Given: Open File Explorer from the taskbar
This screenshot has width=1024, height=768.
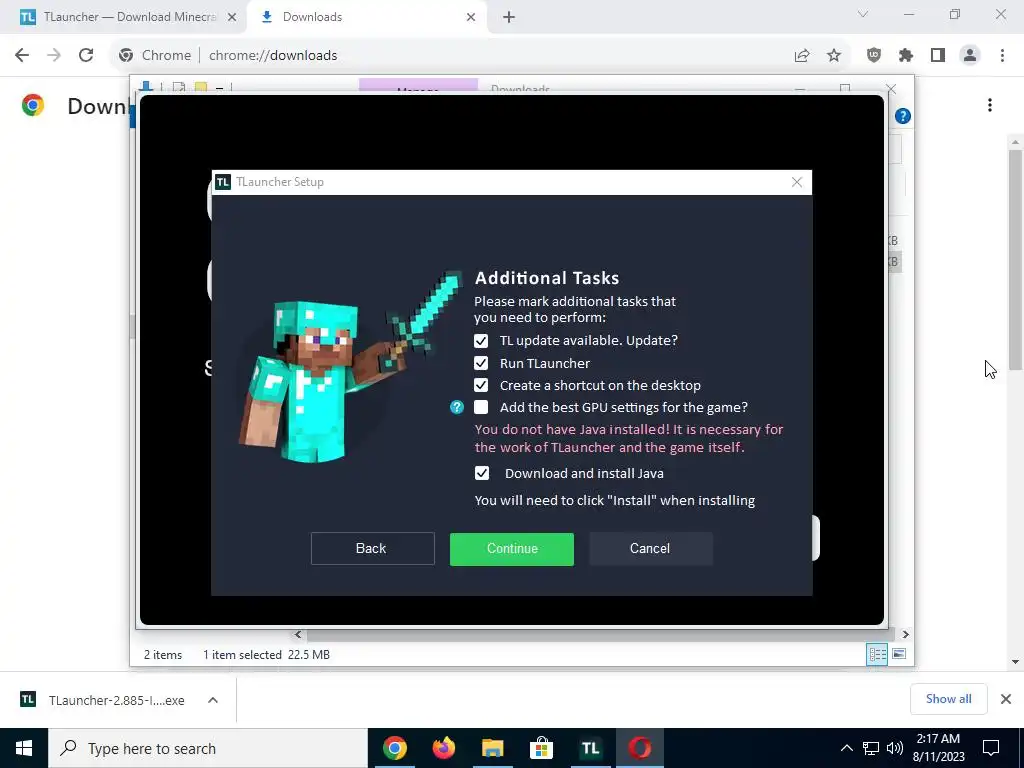Looking at the screenshot, I should [x=493, y=748].
